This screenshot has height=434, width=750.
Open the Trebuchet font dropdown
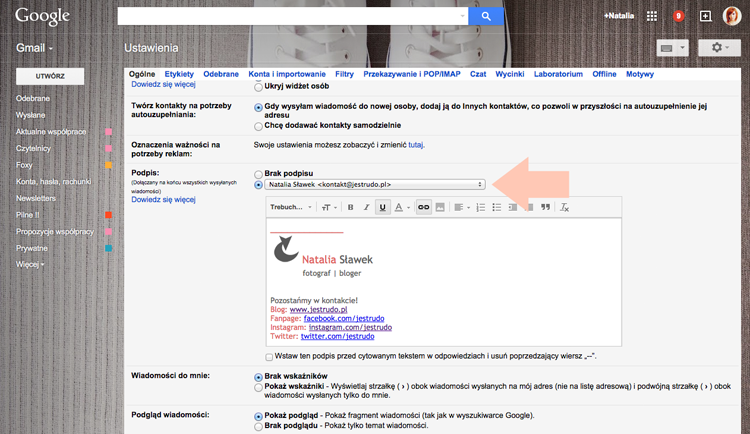(x=291, y=207)
